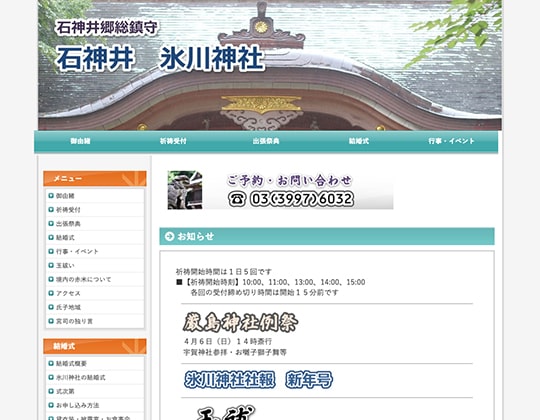
Task: Open 宮司の独り言 sidebar link
Action: 74,321
